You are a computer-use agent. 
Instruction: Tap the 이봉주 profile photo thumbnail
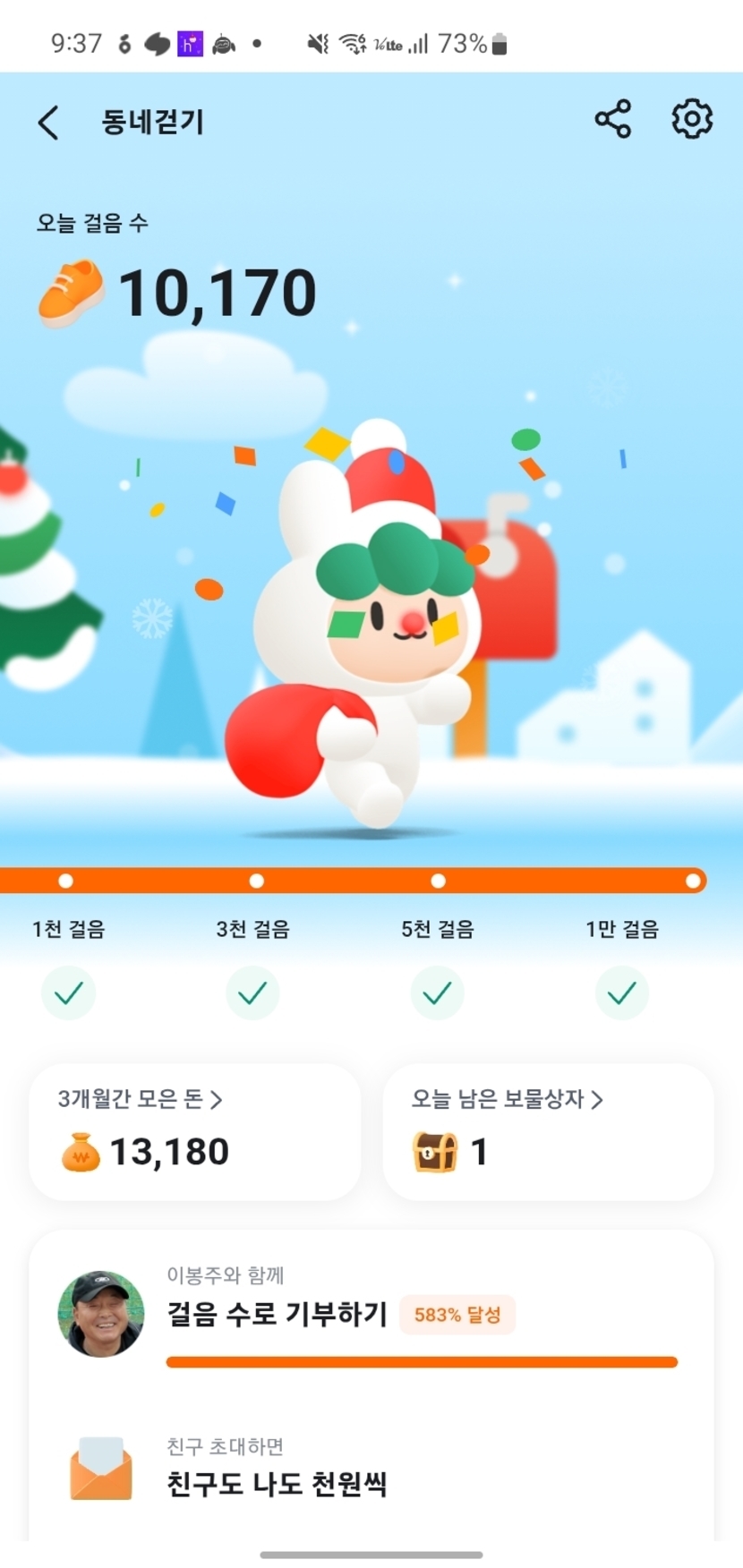click(101, 1314)
